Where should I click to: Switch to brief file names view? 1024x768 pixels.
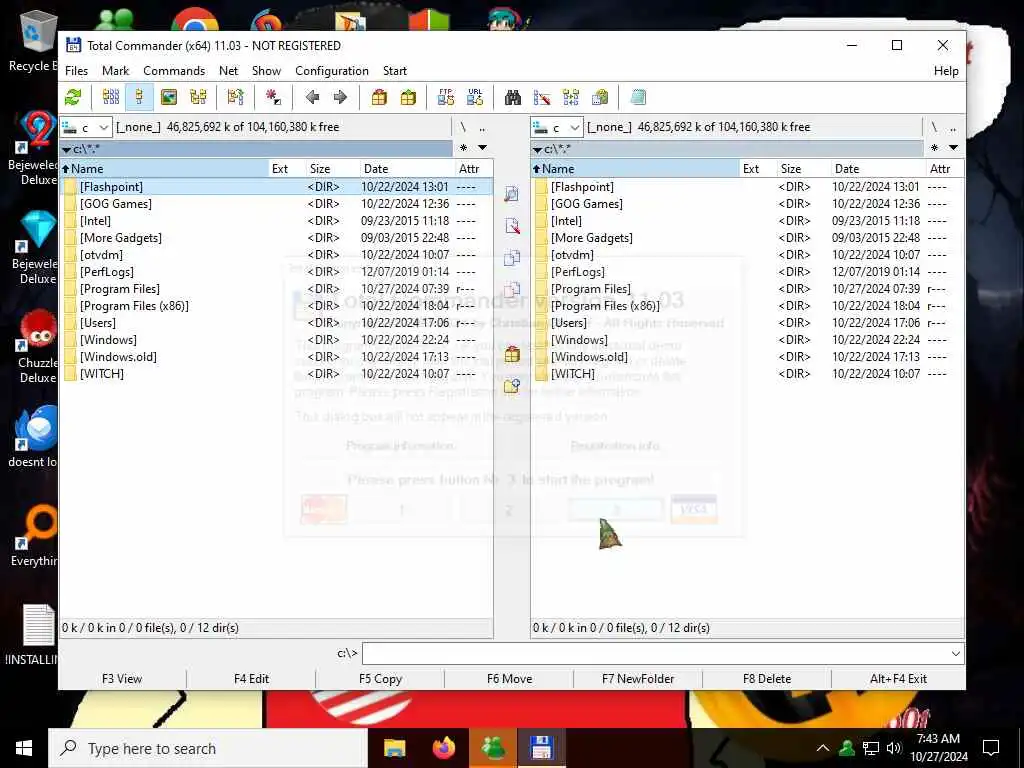[x=111, y=97]
